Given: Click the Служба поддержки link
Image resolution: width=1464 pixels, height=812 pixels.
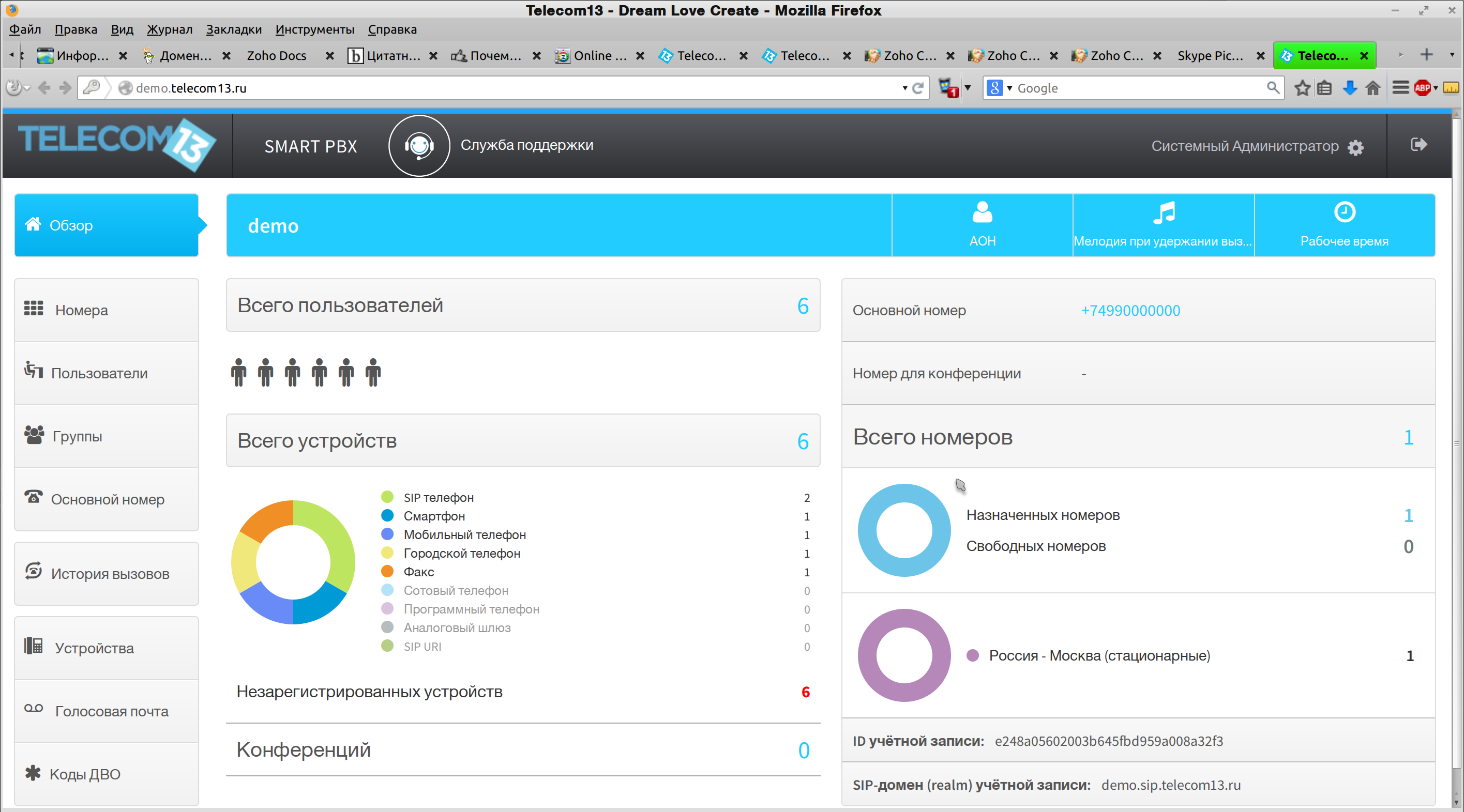Looking at the screenshot, I should 526,145.
